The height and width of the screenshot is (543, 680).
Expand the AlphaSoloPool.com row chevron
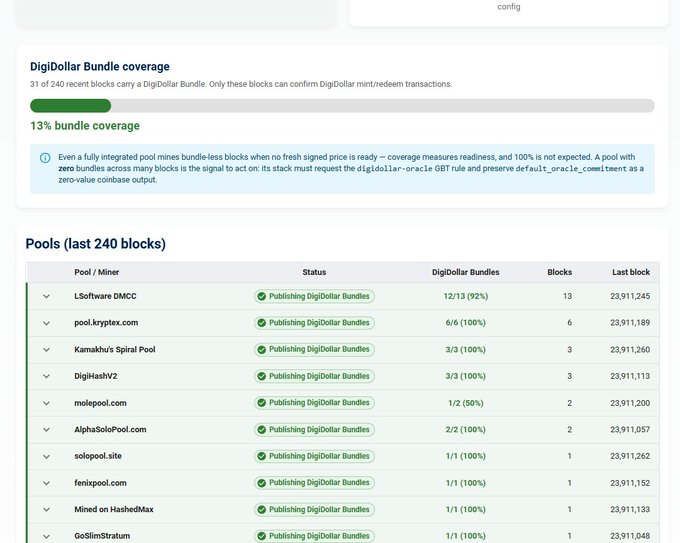coord(46,430)
